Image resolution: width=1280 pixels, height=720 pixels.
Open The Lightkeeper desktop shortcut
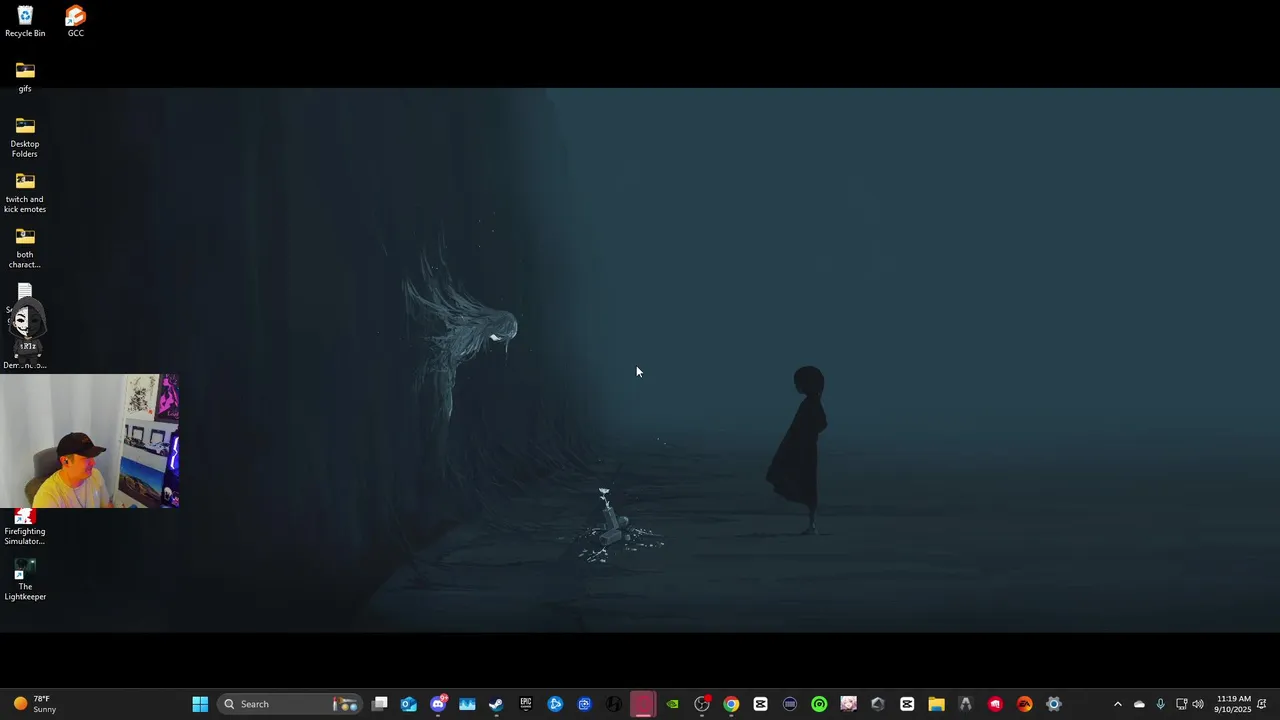point(25,581)
